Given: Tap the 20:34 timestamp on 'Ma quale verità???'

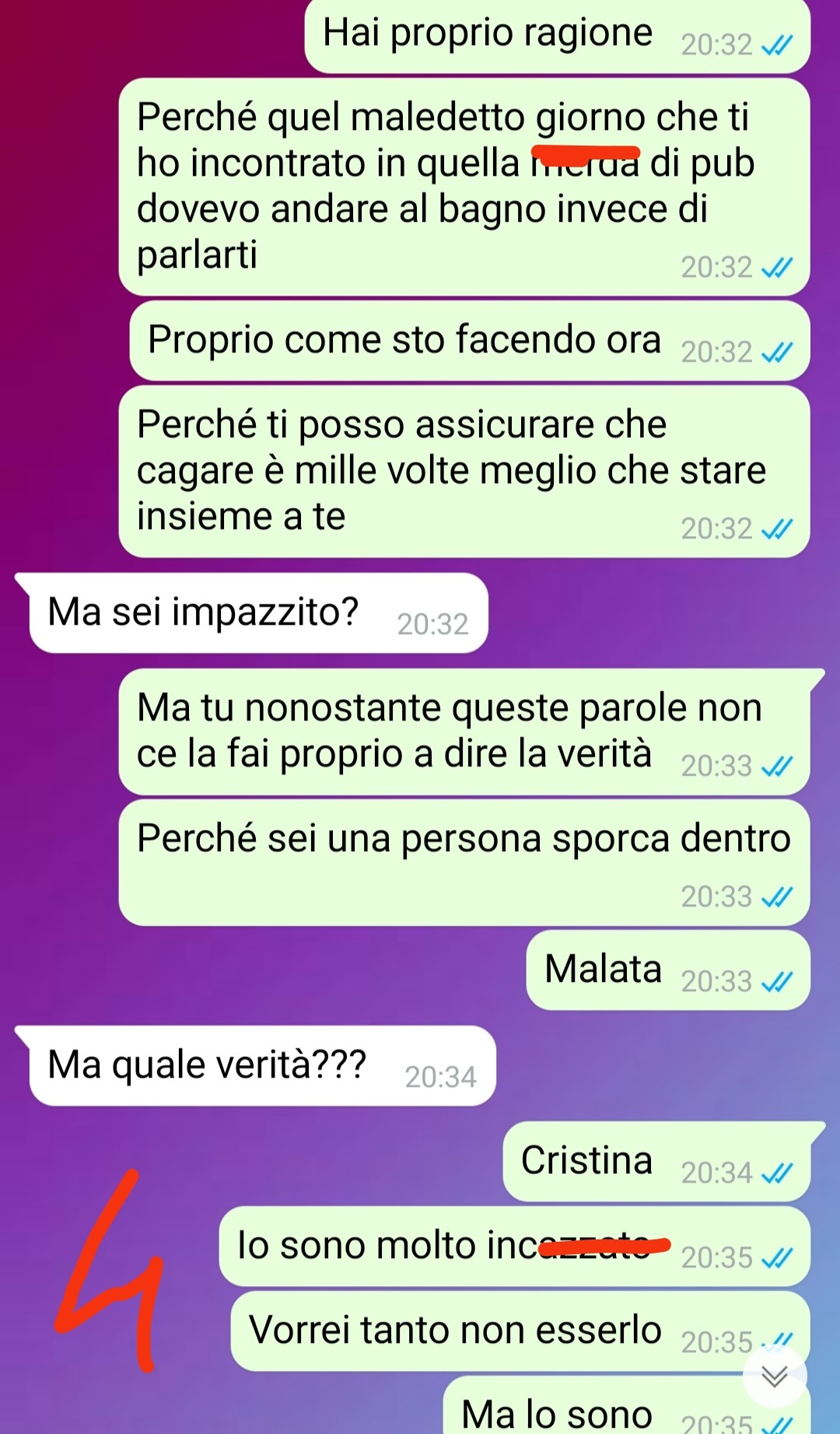Looking at the screenshot, I should pyautogui.click(x=440, y=1078).
